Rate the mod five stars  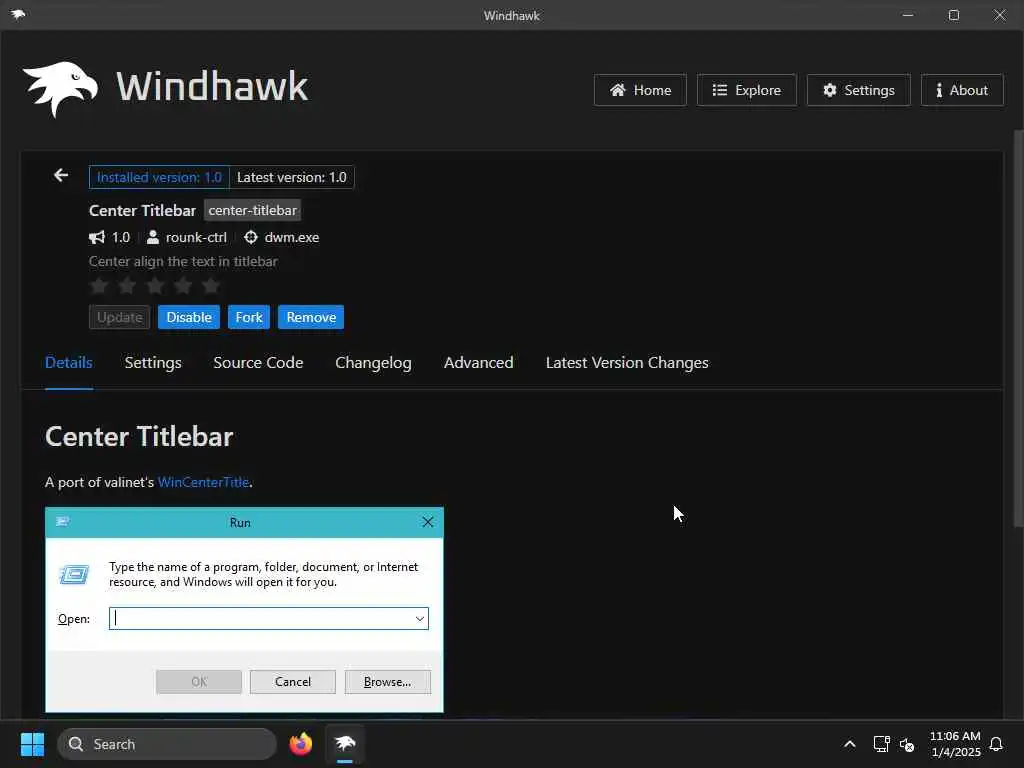[x=211, y=285]
